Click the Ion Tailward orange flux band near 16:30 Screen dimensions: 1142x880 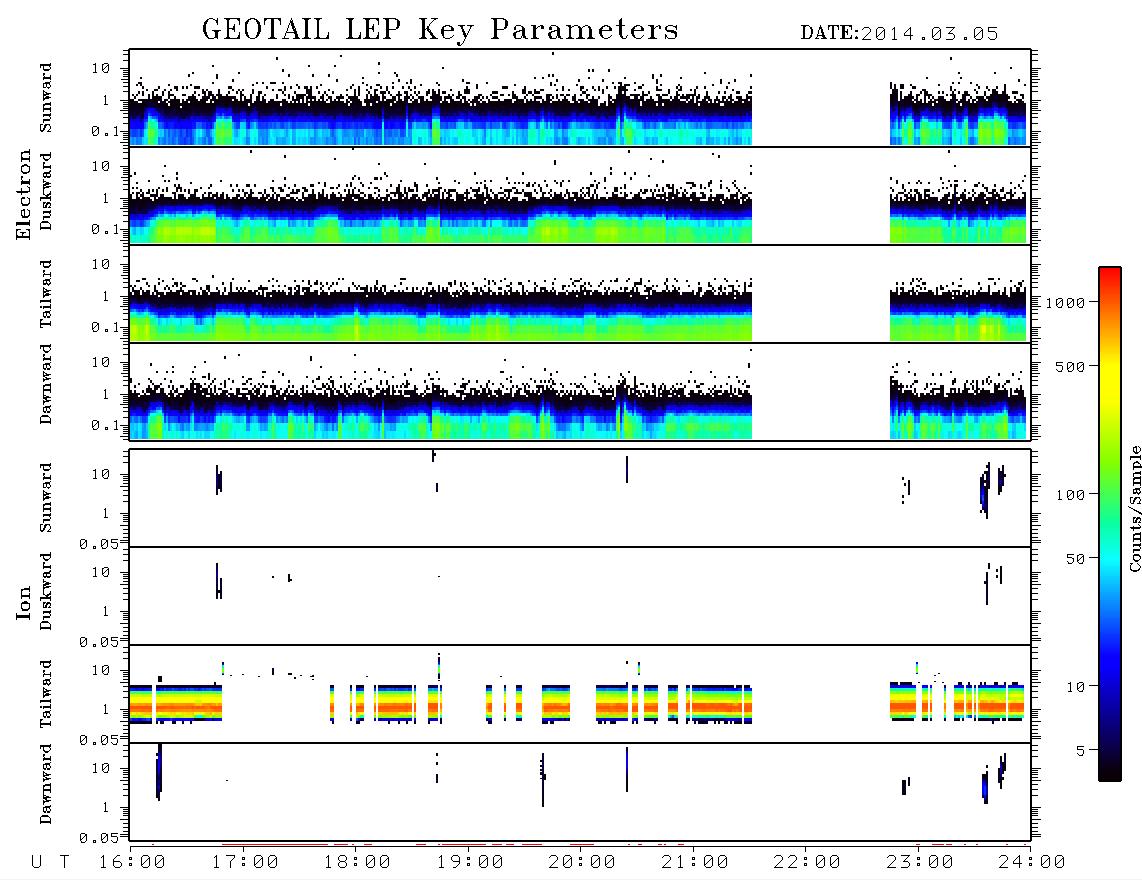[187, 707]
